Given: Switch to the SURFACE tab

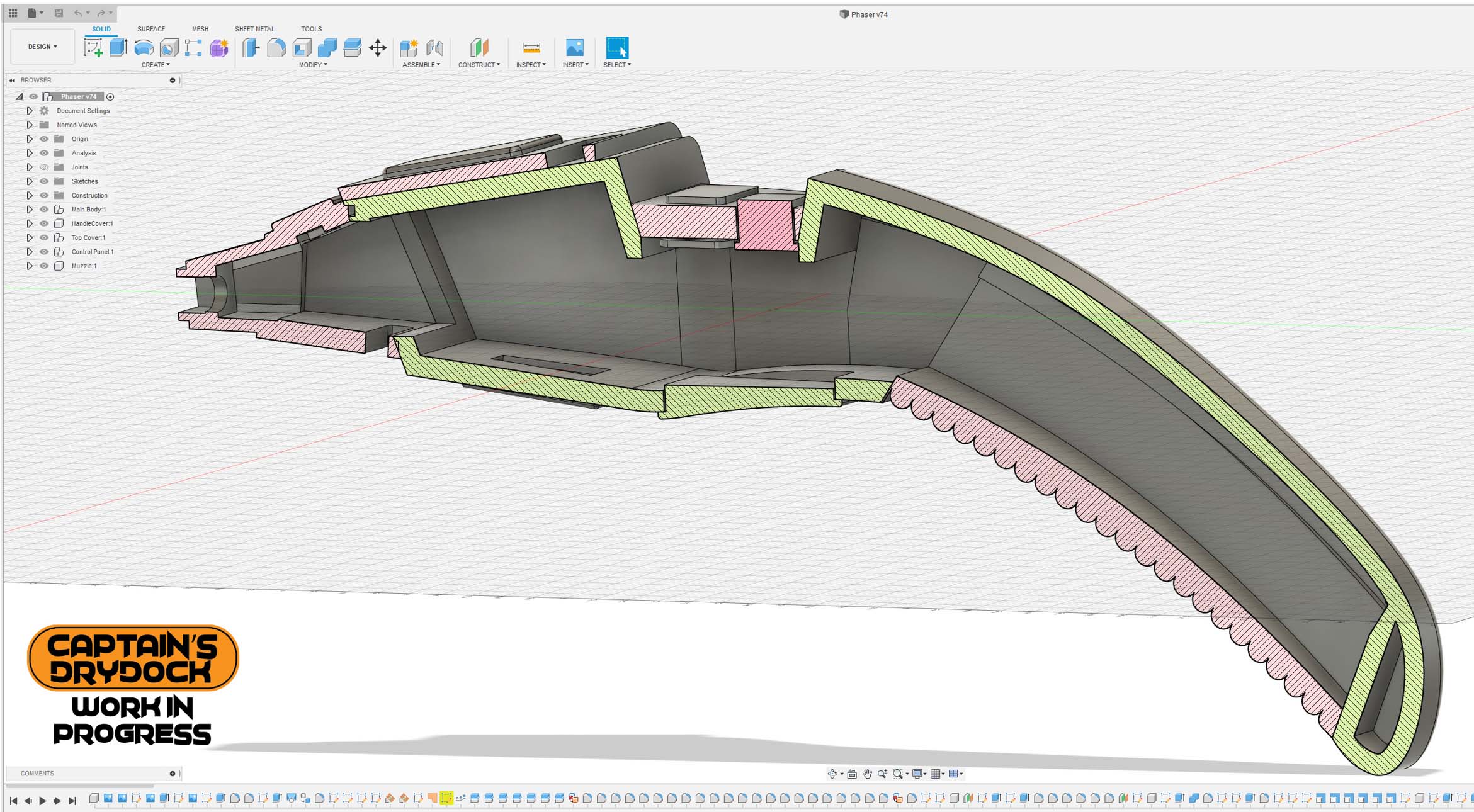Looking at the screenshot, I should [x=151, y=29].
